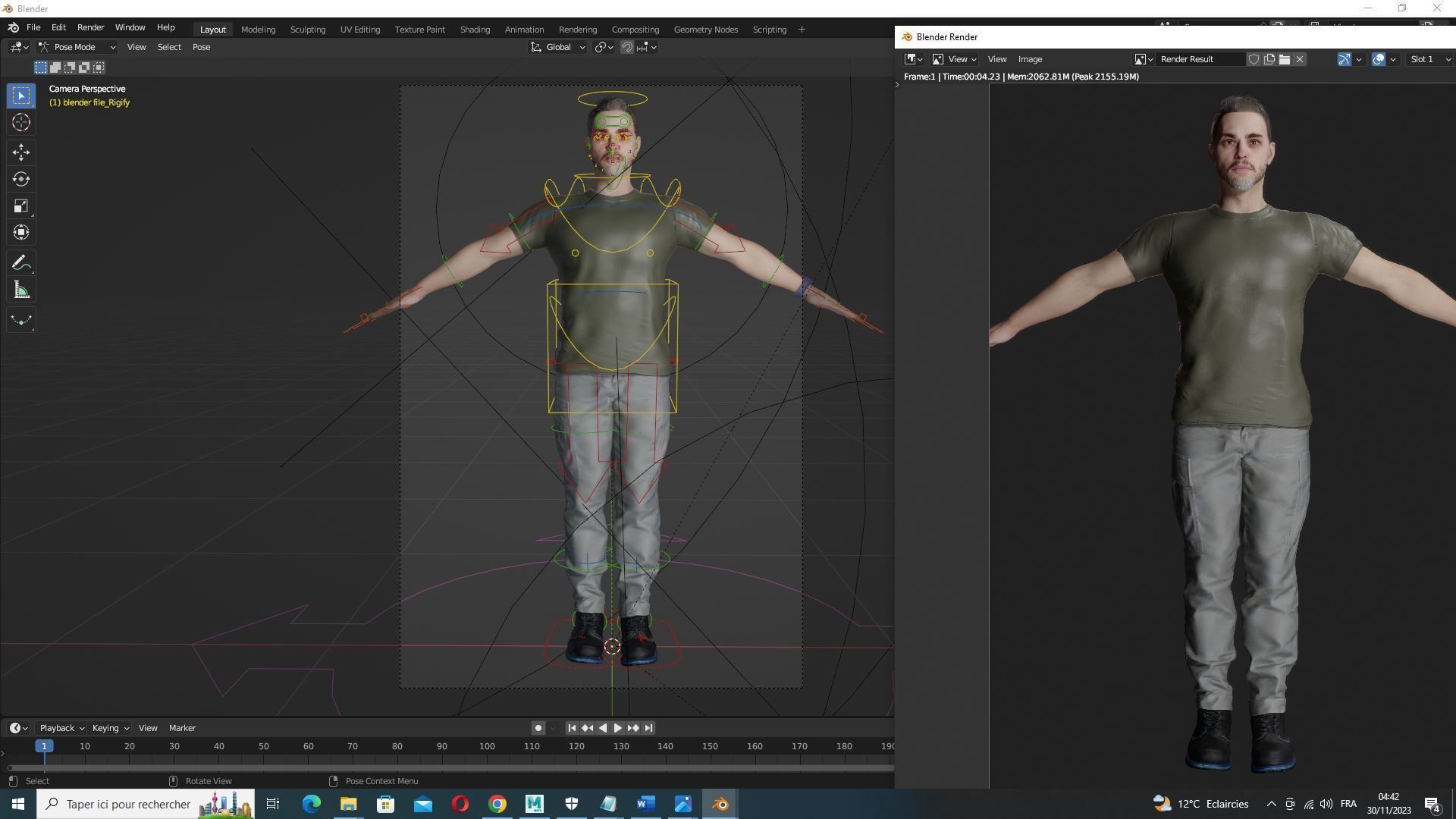This screenshot has width=1456, height=819.
Task: Switch to the Shading workspace tab
Action: point(475,30)
